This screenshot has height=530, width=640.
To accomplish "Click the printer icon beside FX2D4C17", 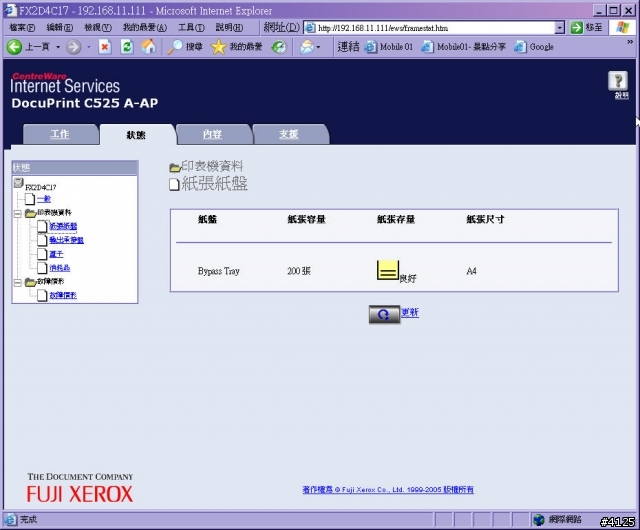I will [18, 183].
